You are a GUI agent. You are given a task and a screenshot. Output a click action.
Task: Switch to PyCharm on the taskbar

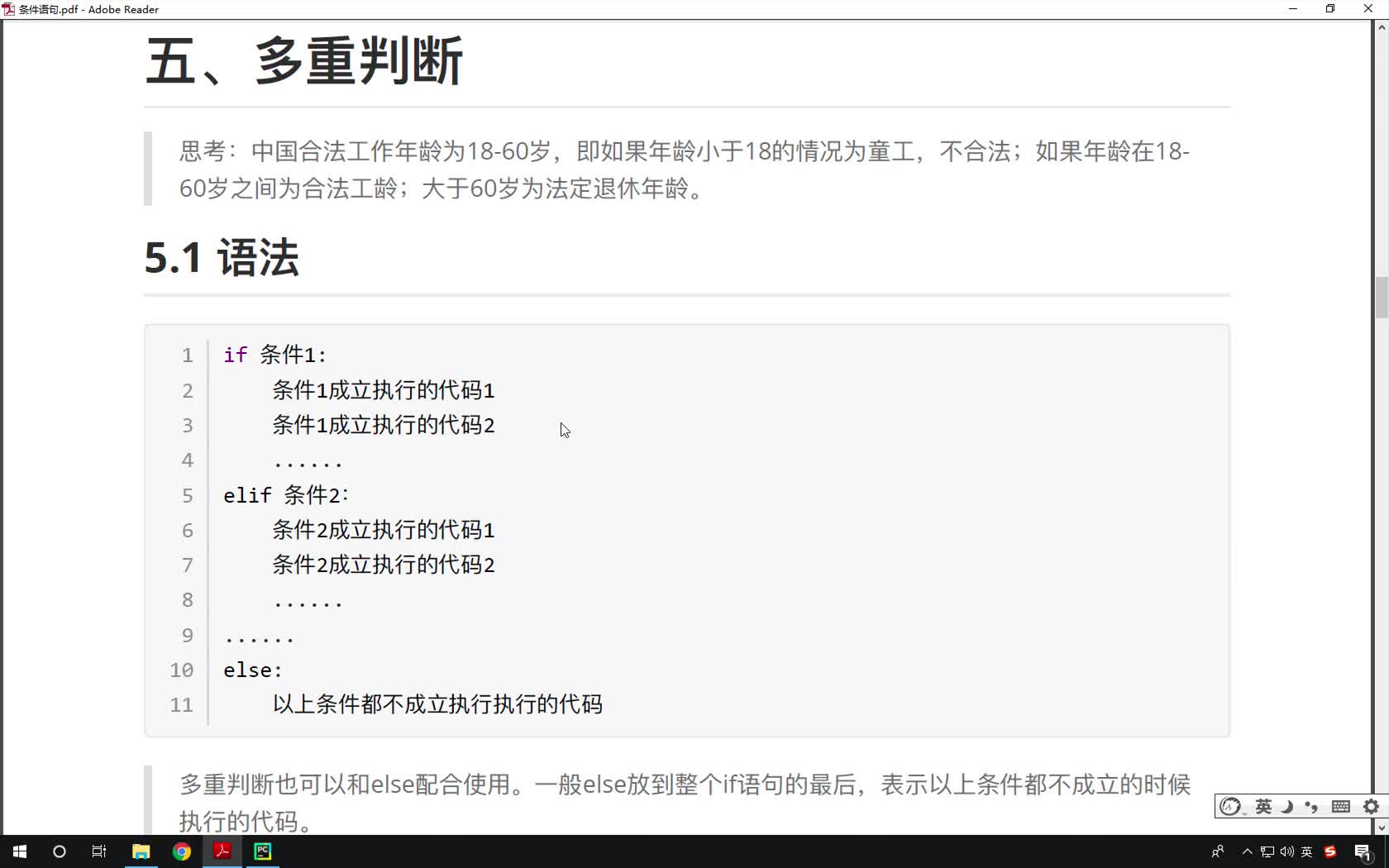263,851
